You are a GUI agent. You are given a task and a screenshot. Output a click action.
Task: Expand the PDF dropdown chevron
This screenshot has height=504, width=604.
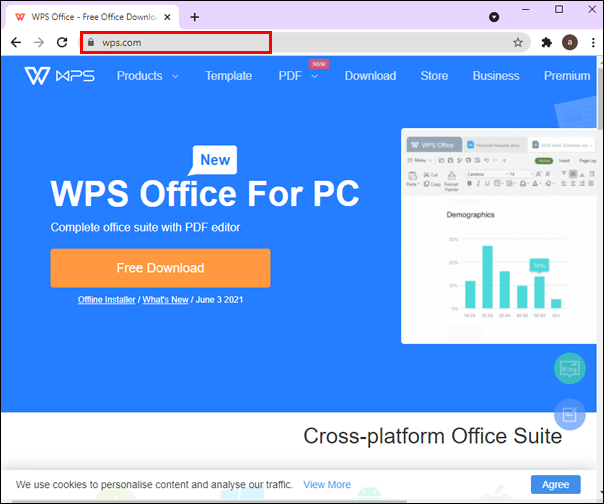(x=314, y=77)
